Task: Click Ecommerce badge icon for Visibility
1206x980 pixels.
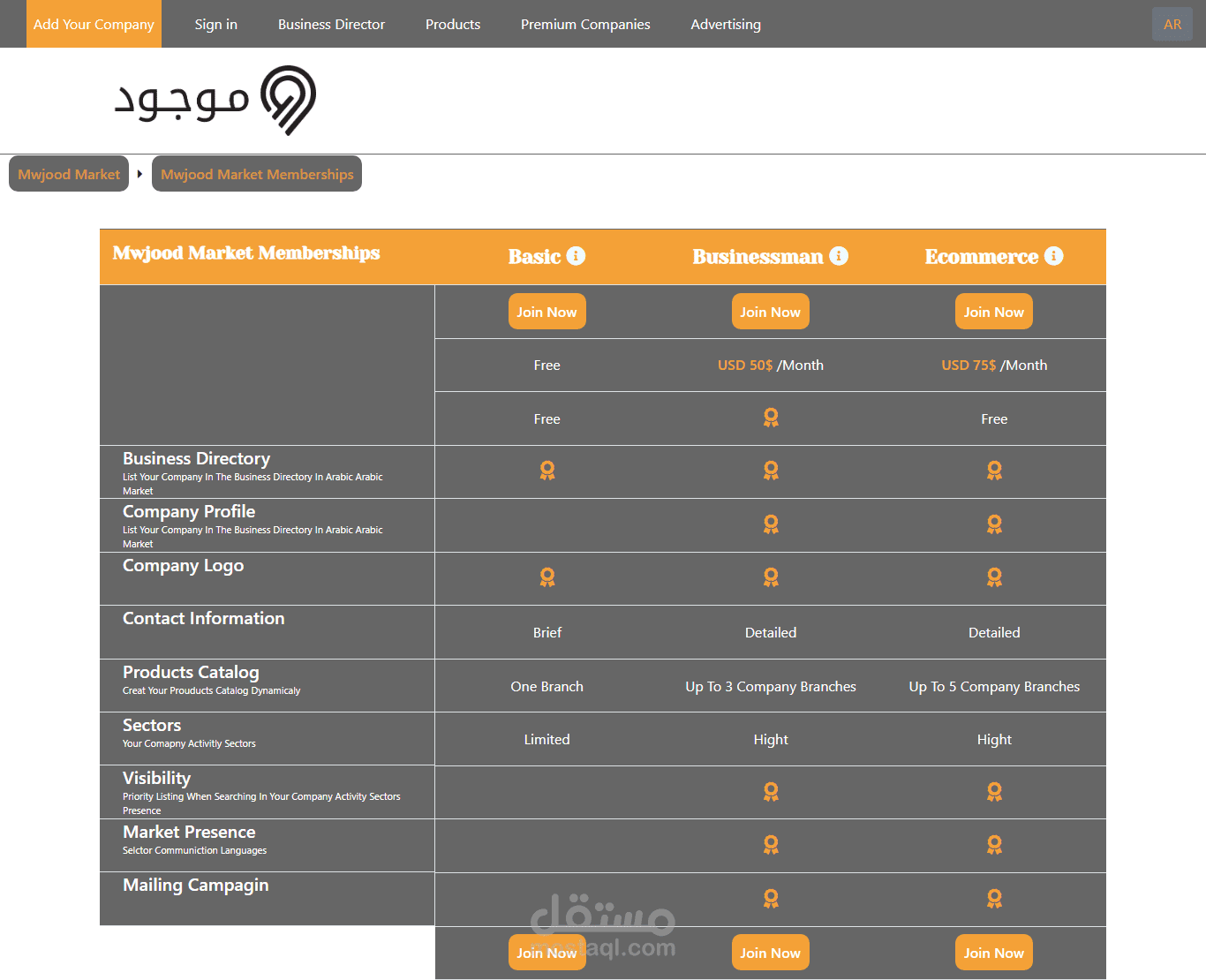Action: click(x=994, y=792)
